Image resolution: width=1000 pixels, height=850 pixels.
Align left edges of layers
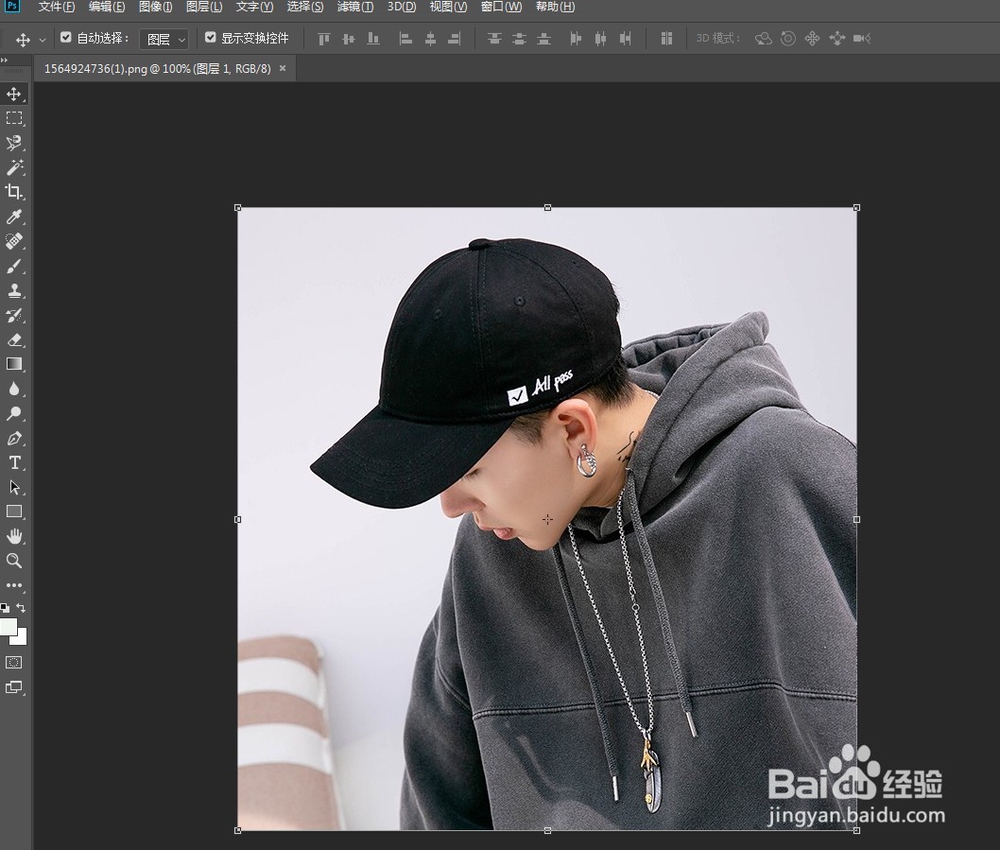[x=406, y=39]
